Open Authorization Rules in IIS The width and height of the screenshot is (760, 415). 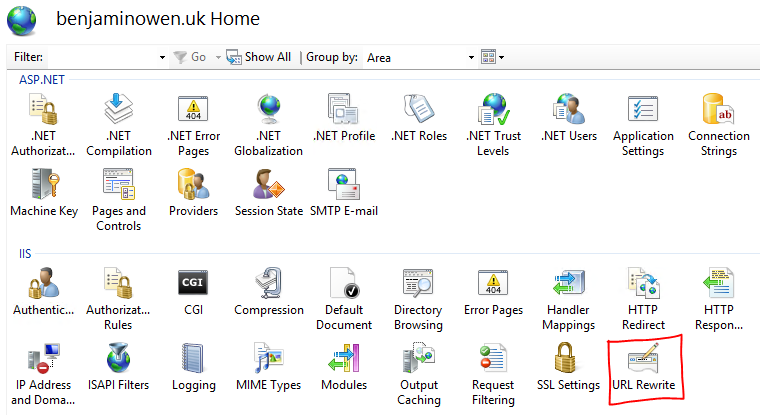pyautogui.click(x=118, y=299)
